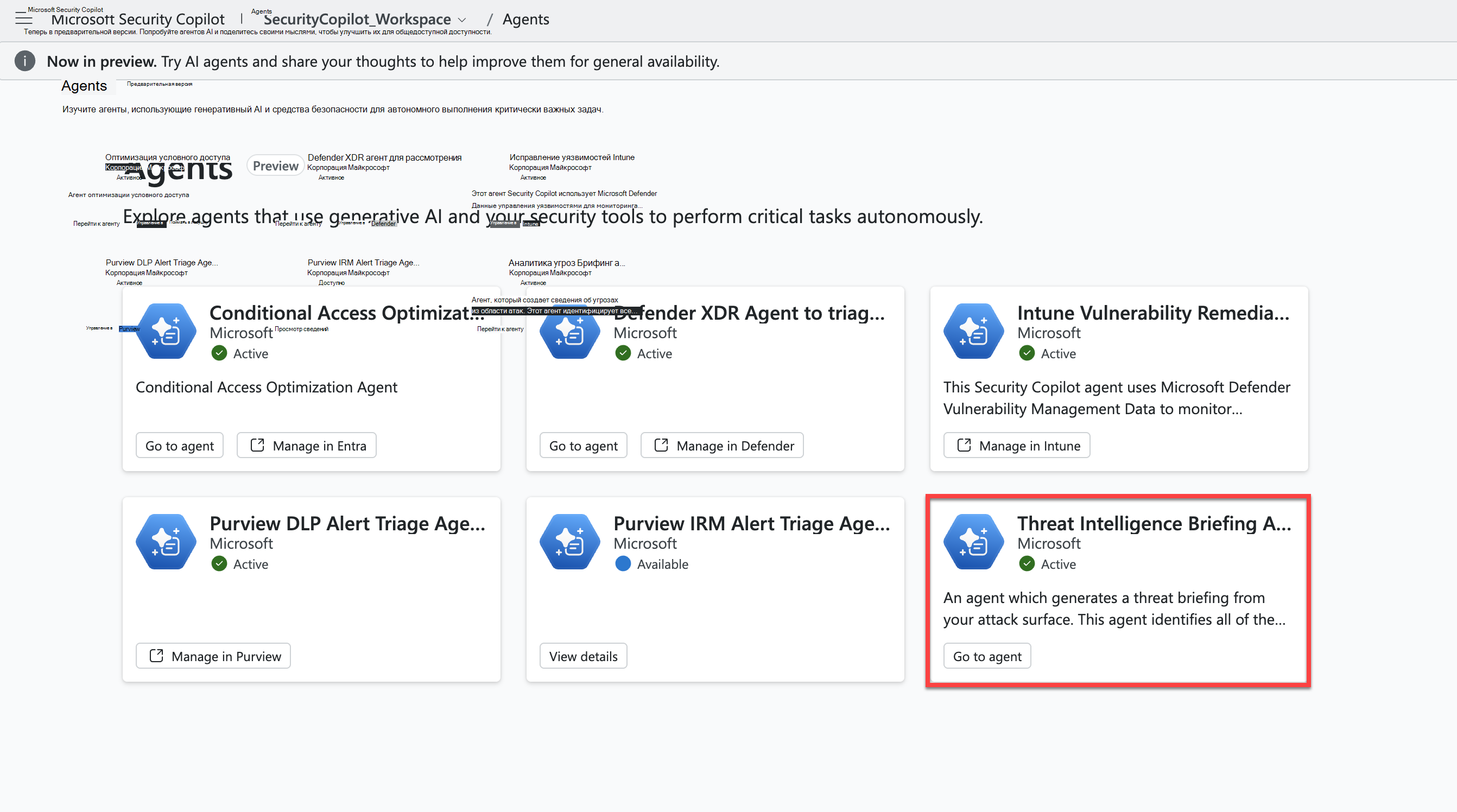Open Manage in Entra external link
The width and height of the screenshot is (1457, 812).
point(307,446)
